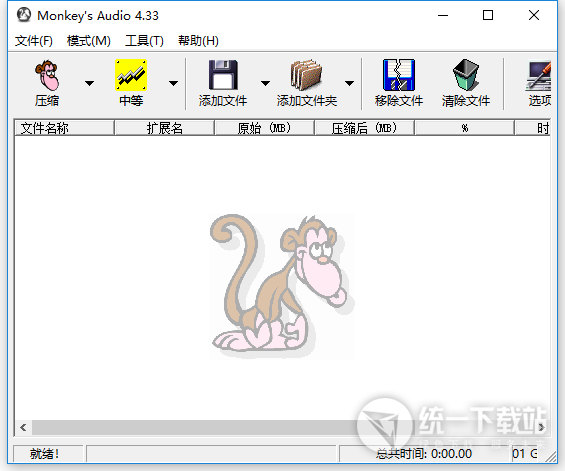Sort by the 文件名称 column header

[64, 128]
